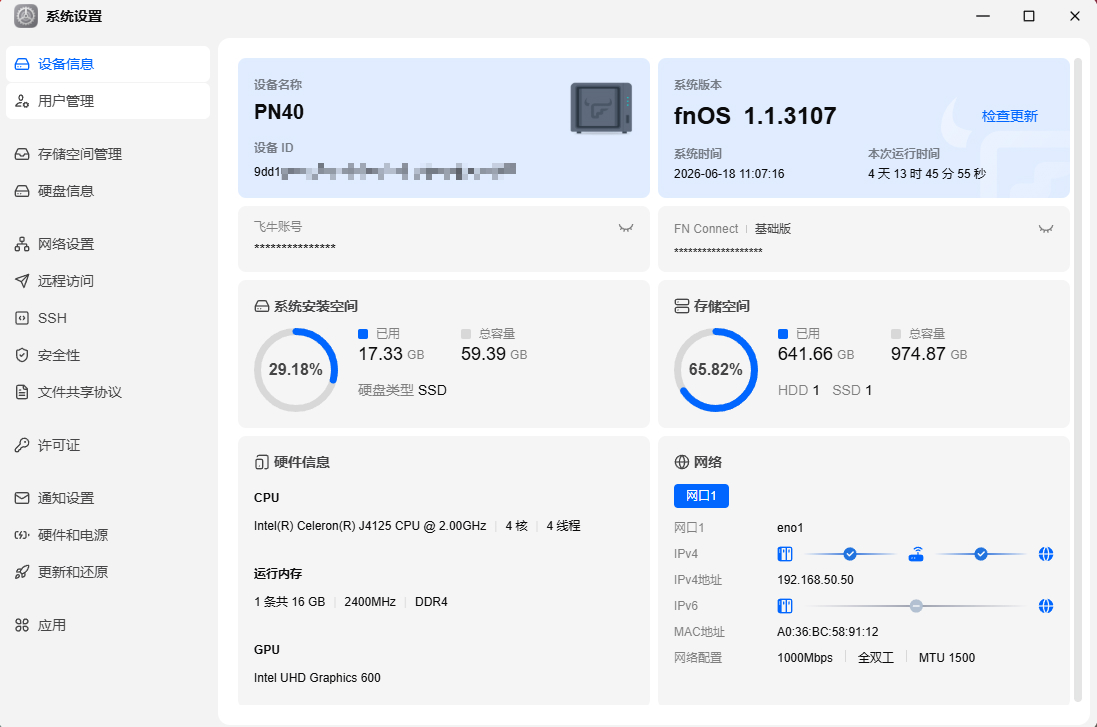Select the 网口1 tab button

[701, 496]
